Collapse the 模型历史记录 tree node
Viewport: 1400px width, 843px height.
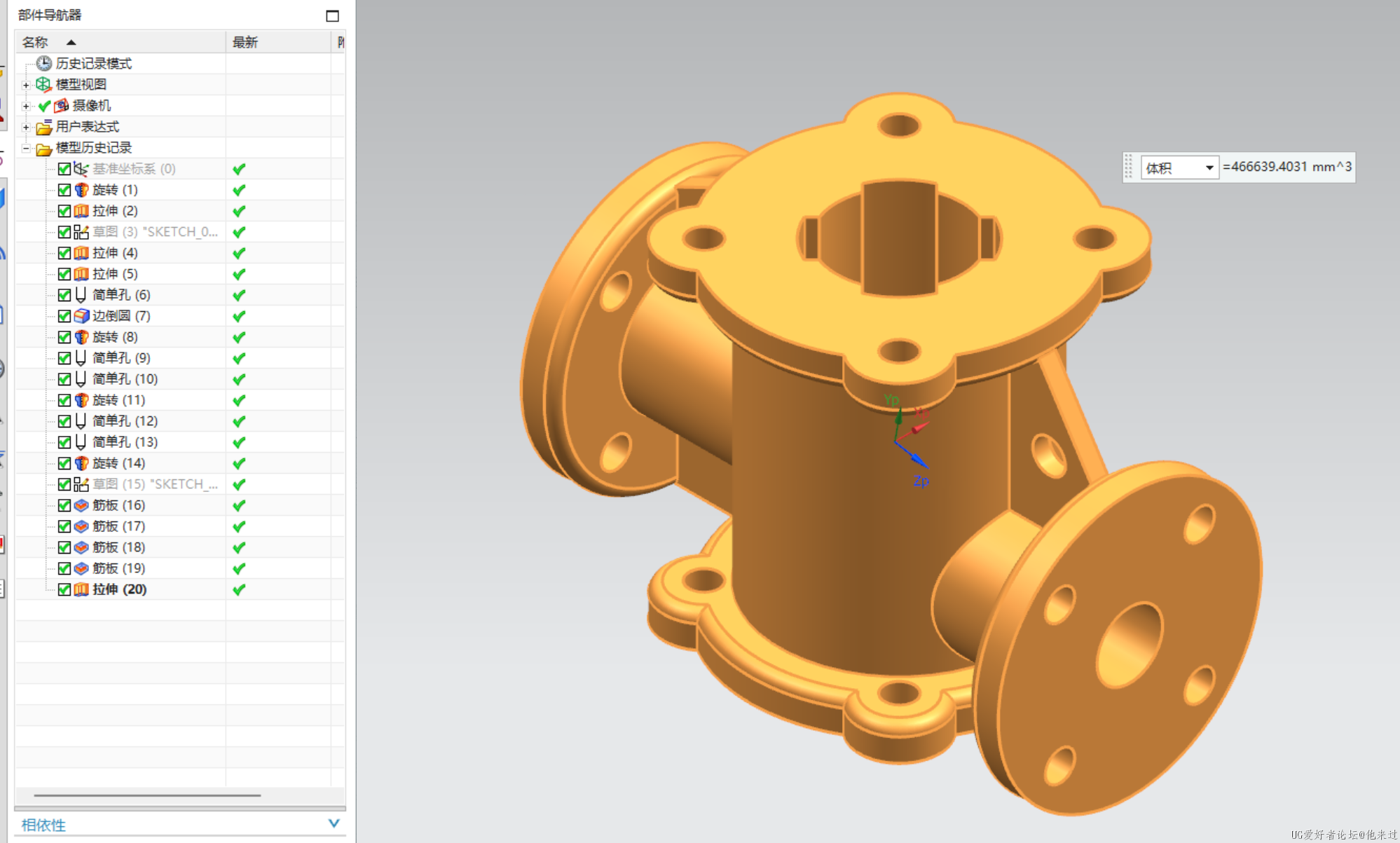[26, 148]
